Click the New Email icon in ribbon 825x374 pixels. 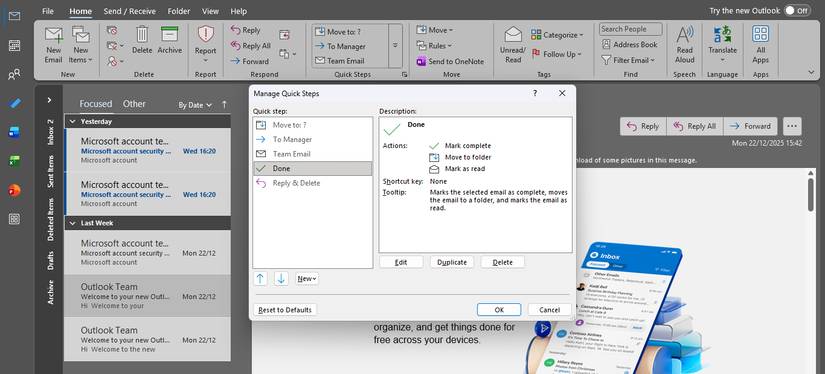53,45
